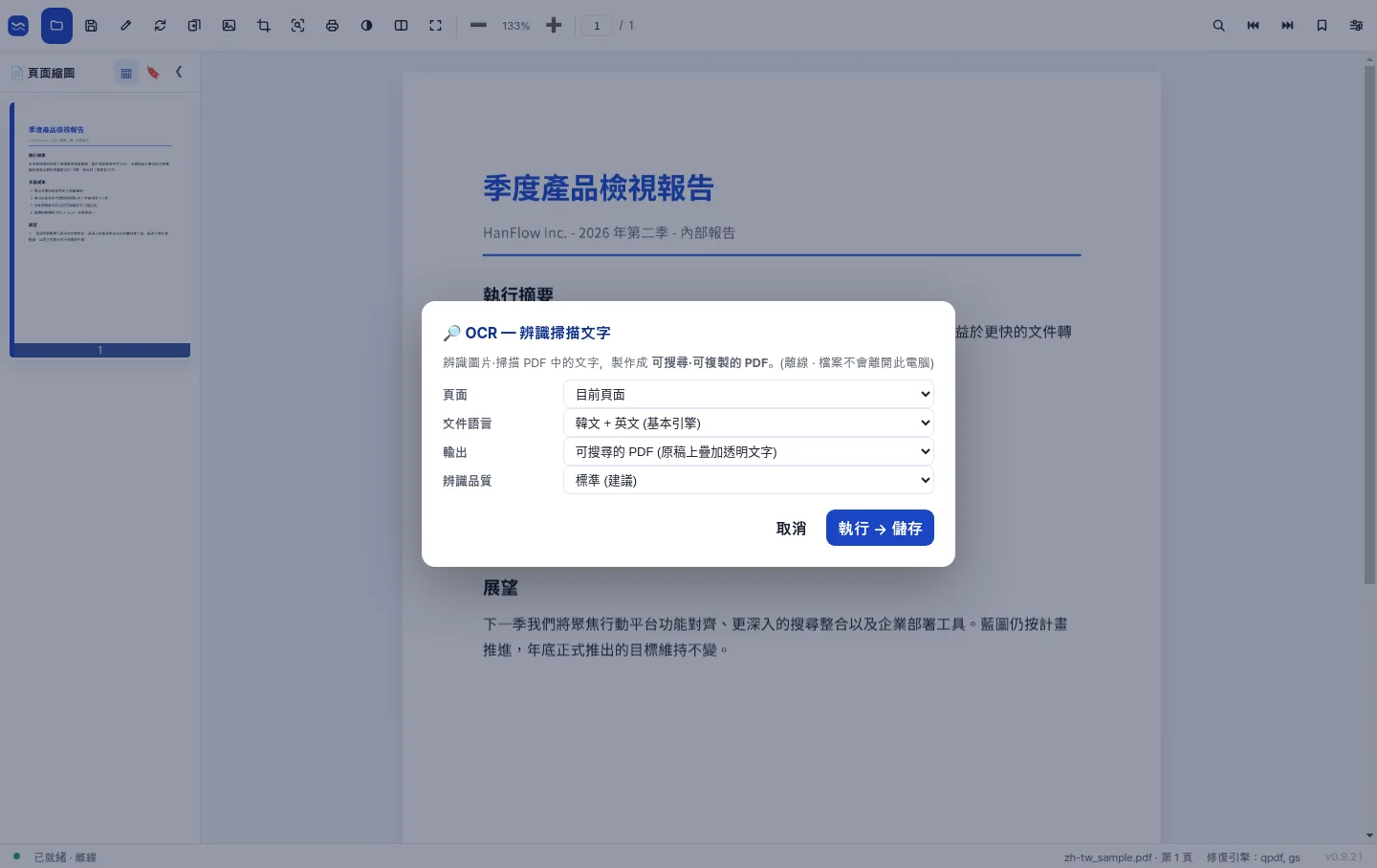The image size is (1377, 868).
Task: Click the 季度產品檢視報告 document title
Action: click(x=599, y=188)
